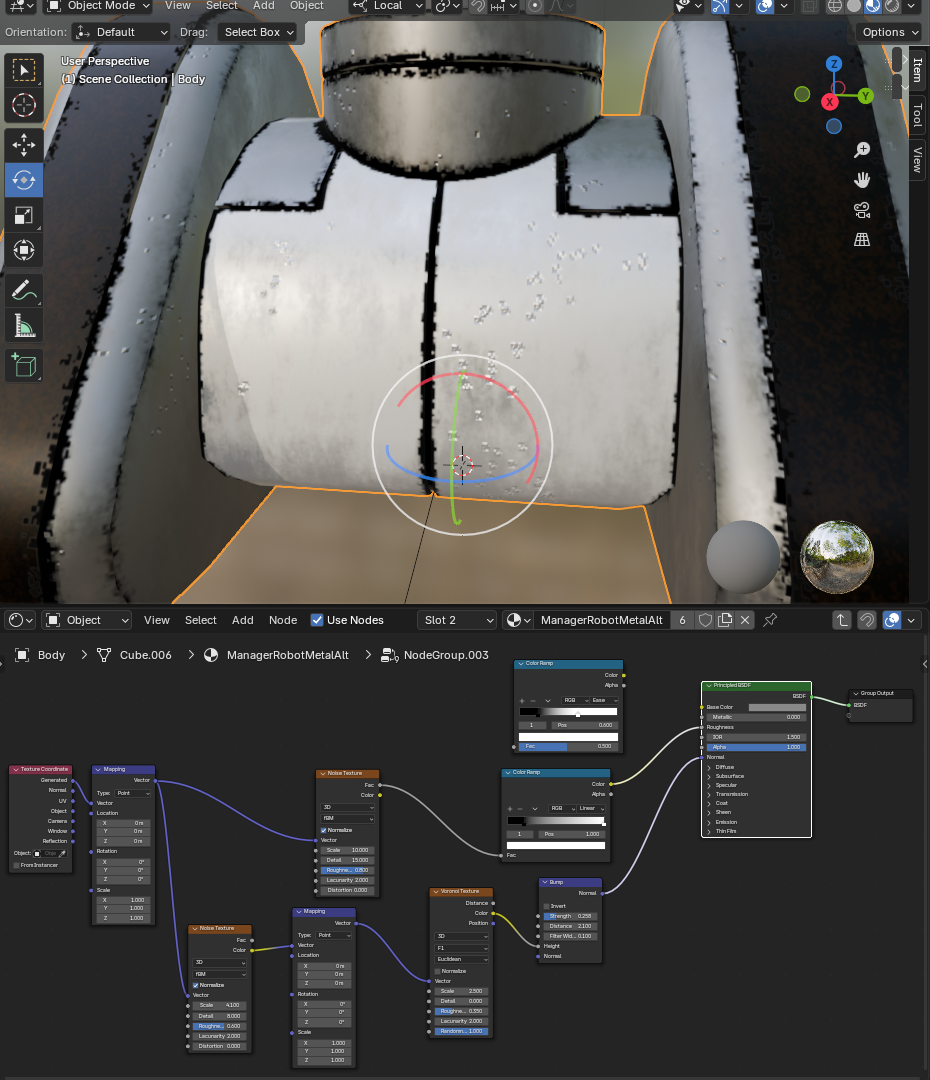930x1080 pixels.
Task: Adjust the Alpha slider on Principled BSDF
Action: pyautogui.click(x=756, y=747)
